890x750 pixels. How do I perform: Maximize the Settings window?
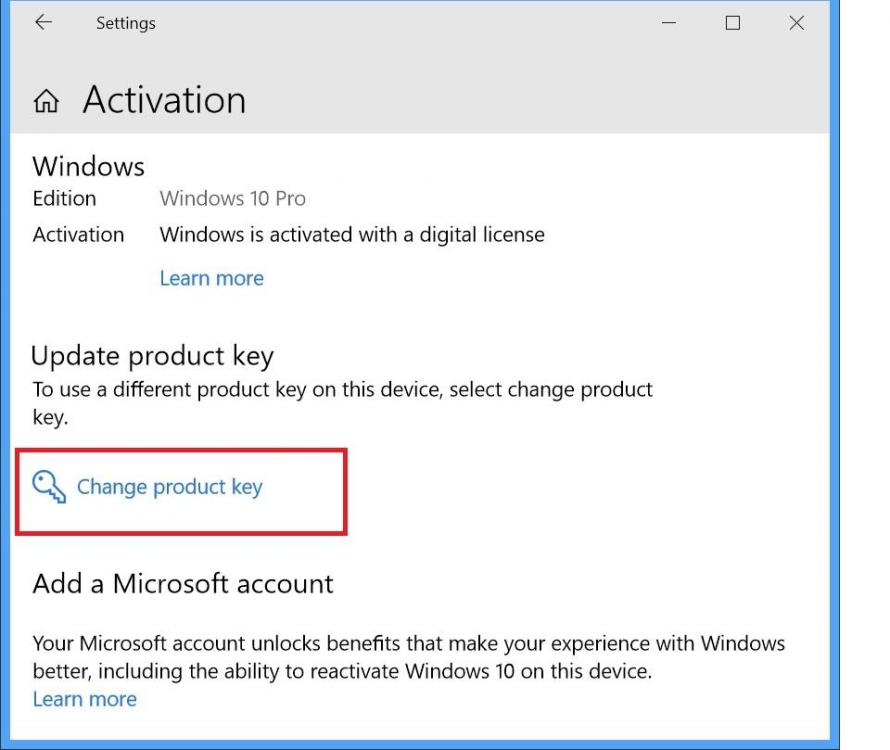coord(733,23)
